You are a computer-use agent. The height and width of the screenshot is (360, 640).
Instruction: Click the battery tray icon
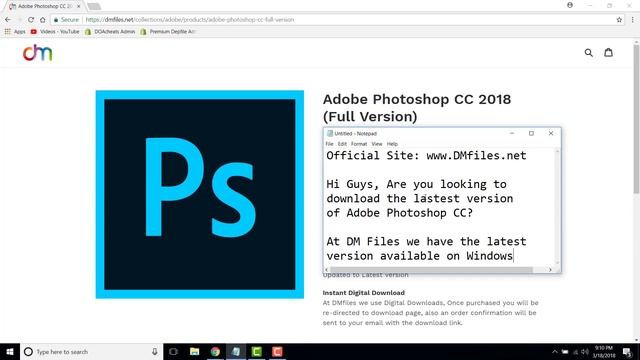point(565,351)
